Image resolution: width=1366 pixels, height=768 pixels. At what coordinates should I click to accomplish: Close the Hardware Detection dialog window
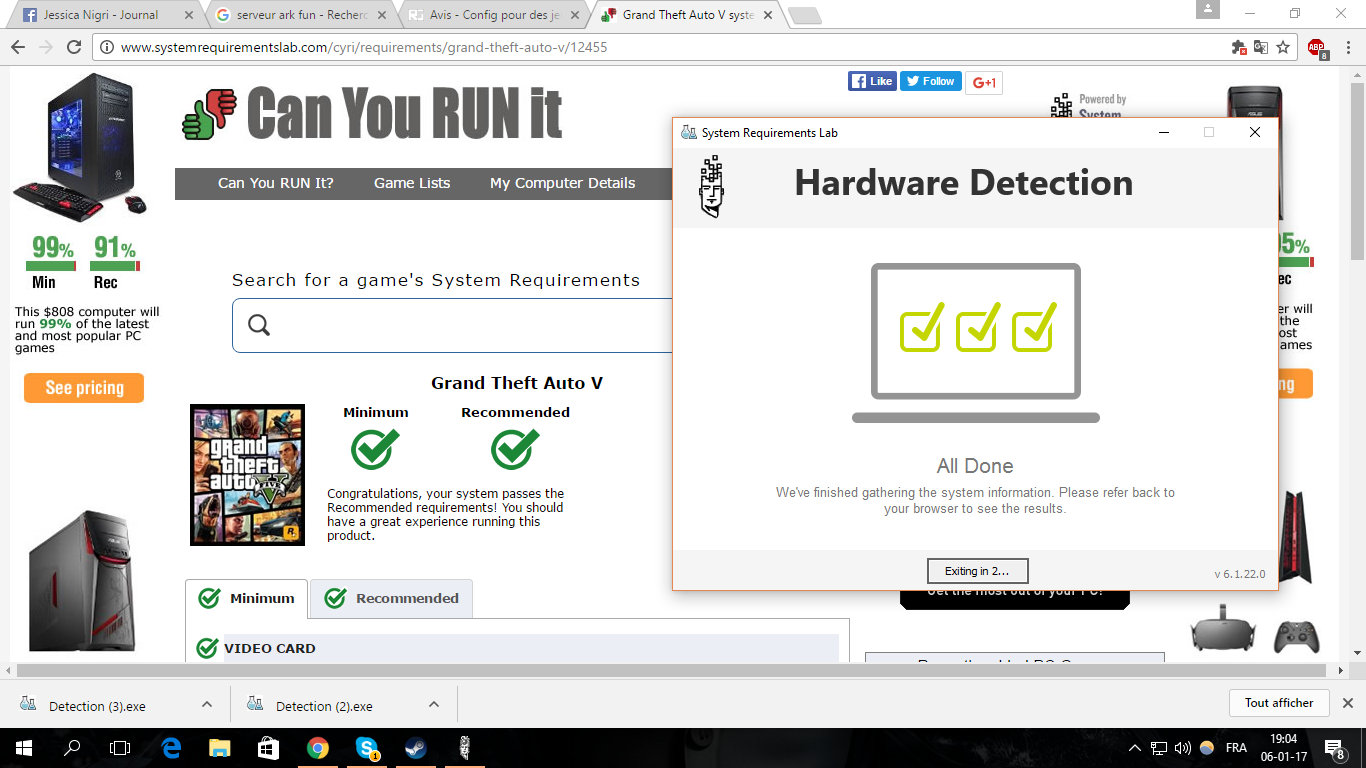point(1255,132)
